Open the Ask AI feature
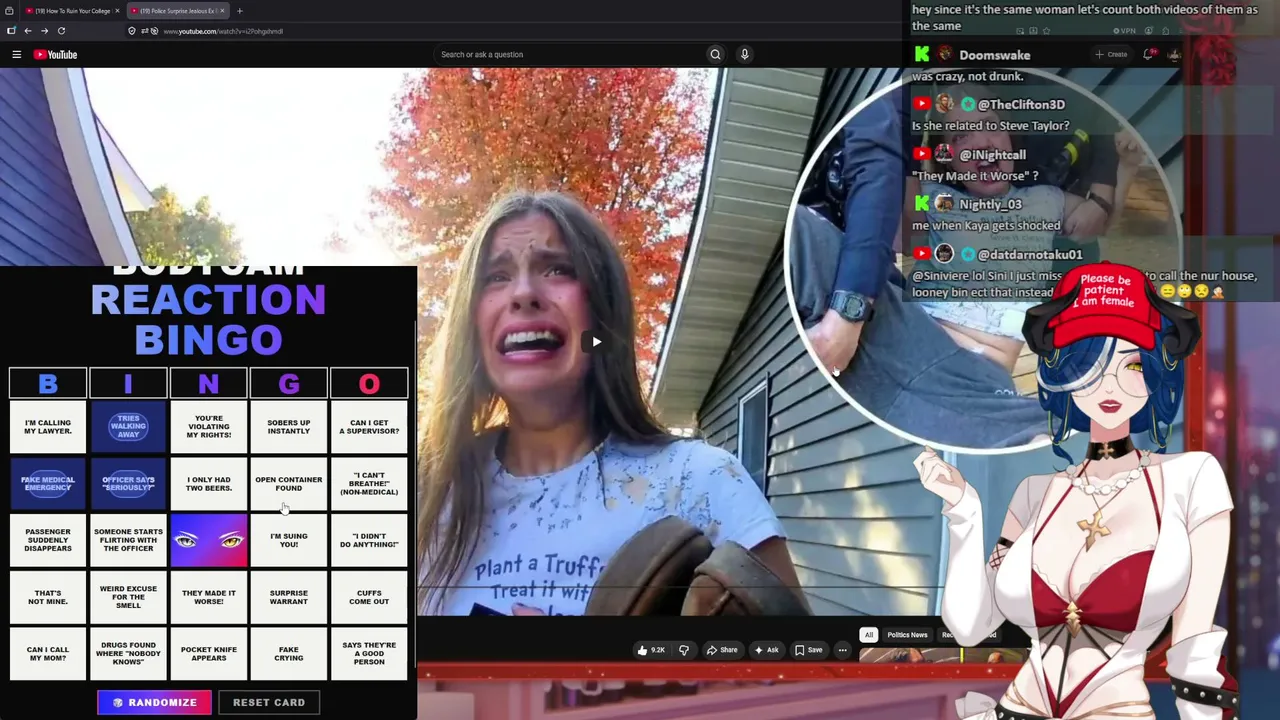Screen dimensions: 1280x720 (x=766, y=650)
